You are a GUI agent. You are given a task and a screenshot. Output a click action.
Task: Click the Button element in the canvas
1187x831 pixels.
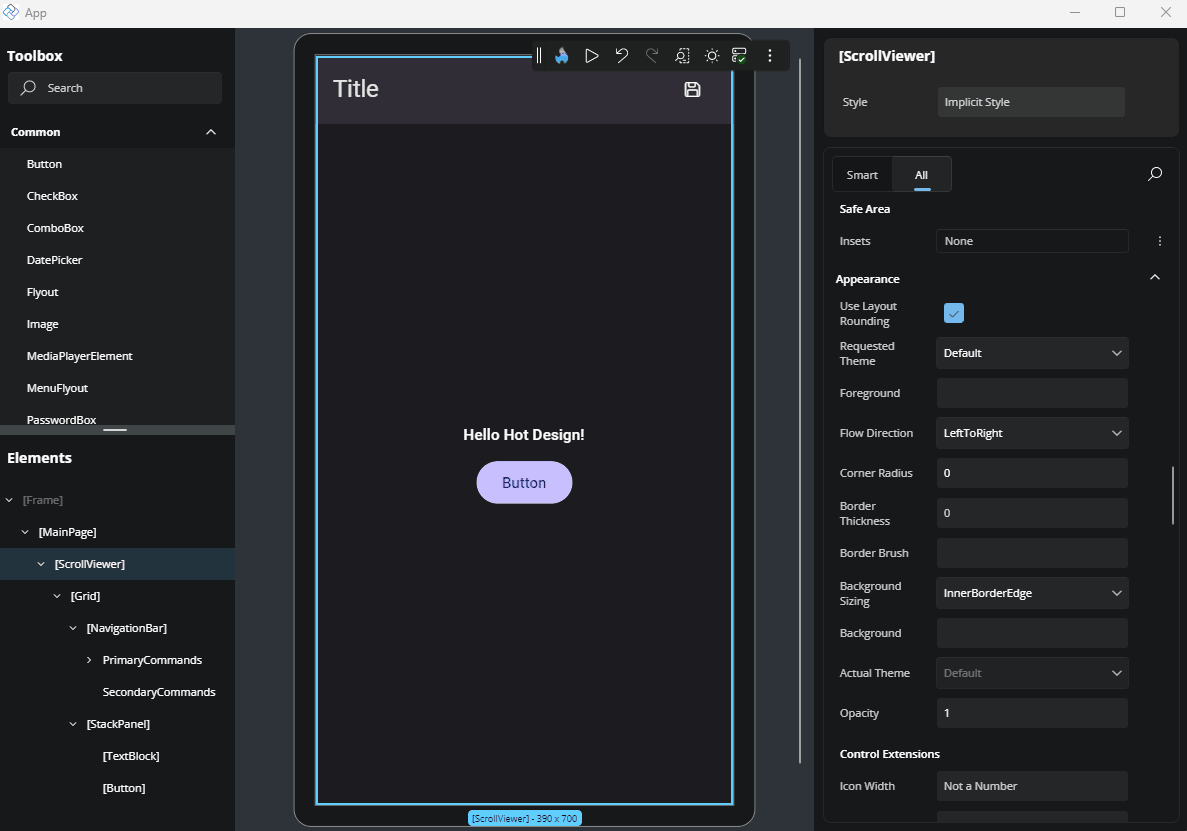524,482
